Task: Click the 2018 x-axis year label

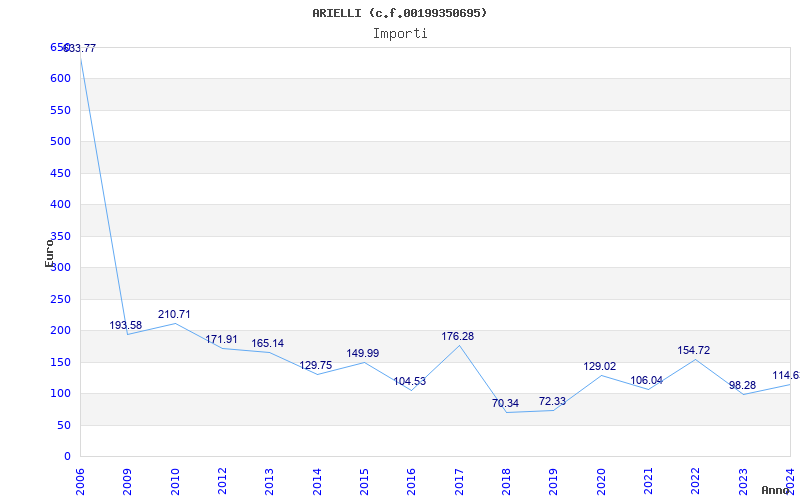Action: pyautogui.click(x=506, y=482)
